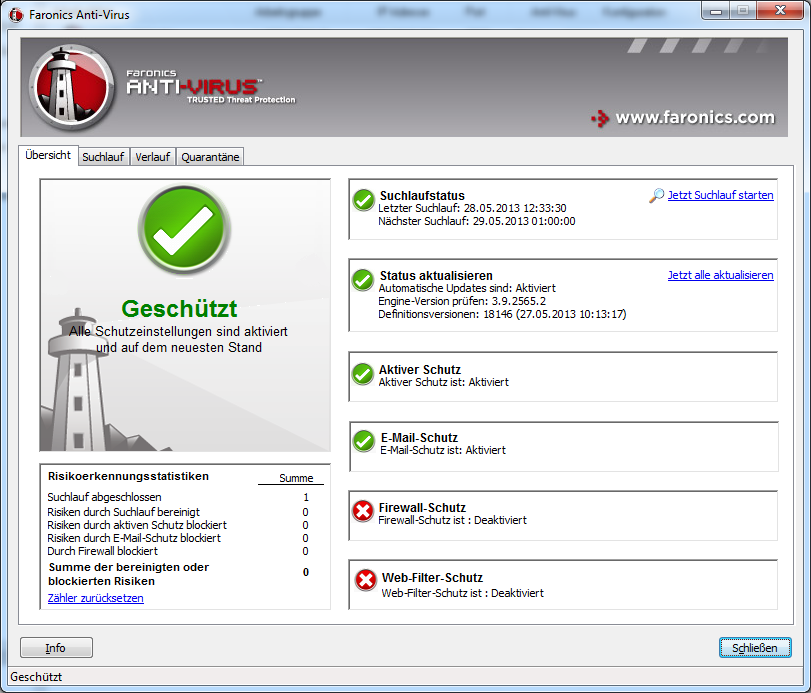Image resolution: width=811 pixels, height=693 pixels.
Task: Click the Geschützt headline text
Action: coord(179,309)
